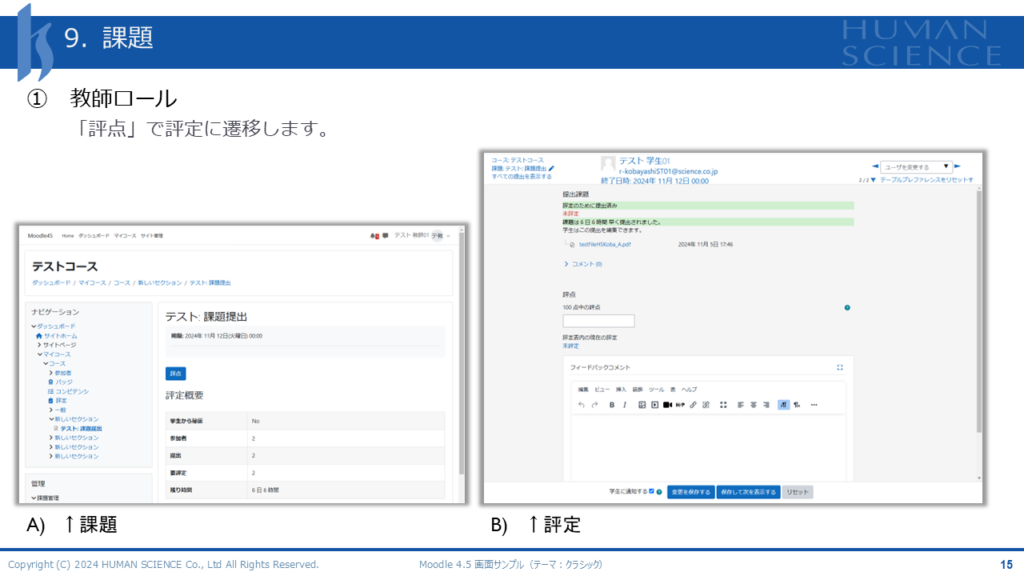1024x576 pixels.
Task: Toggle italic in the feedback editor toolbar
Action: click(x=625, y=405)
